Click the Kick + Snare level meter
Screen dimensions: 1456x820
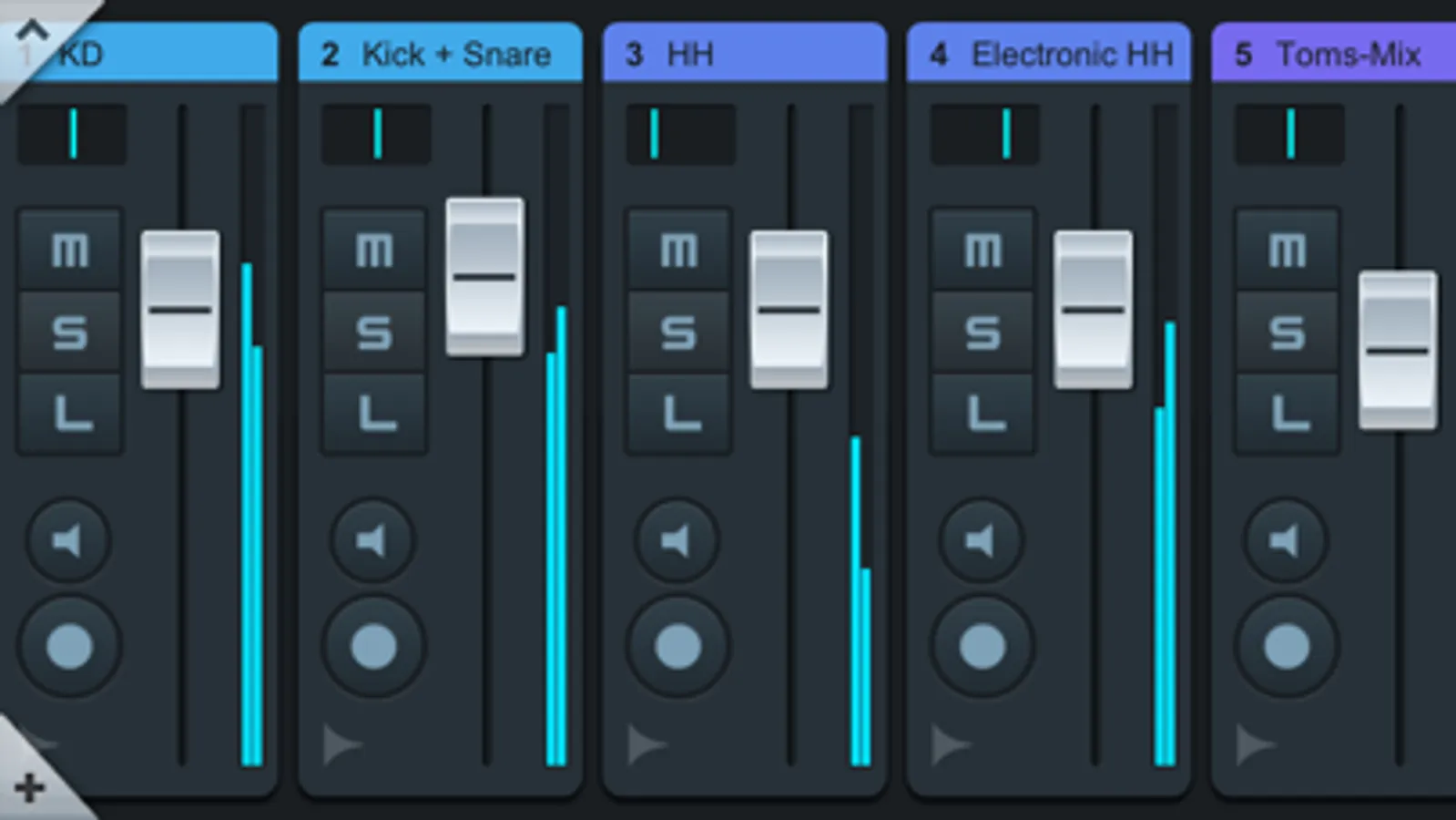556,436
